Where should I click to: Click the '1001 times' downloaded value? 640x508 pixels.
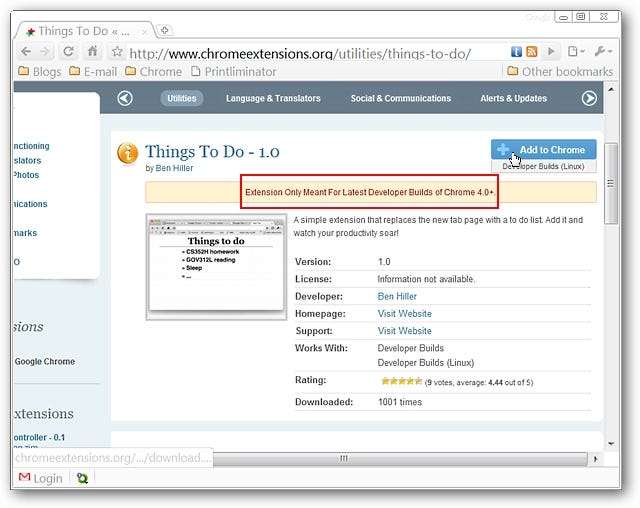pyautogui.click(x=400, y=402)
